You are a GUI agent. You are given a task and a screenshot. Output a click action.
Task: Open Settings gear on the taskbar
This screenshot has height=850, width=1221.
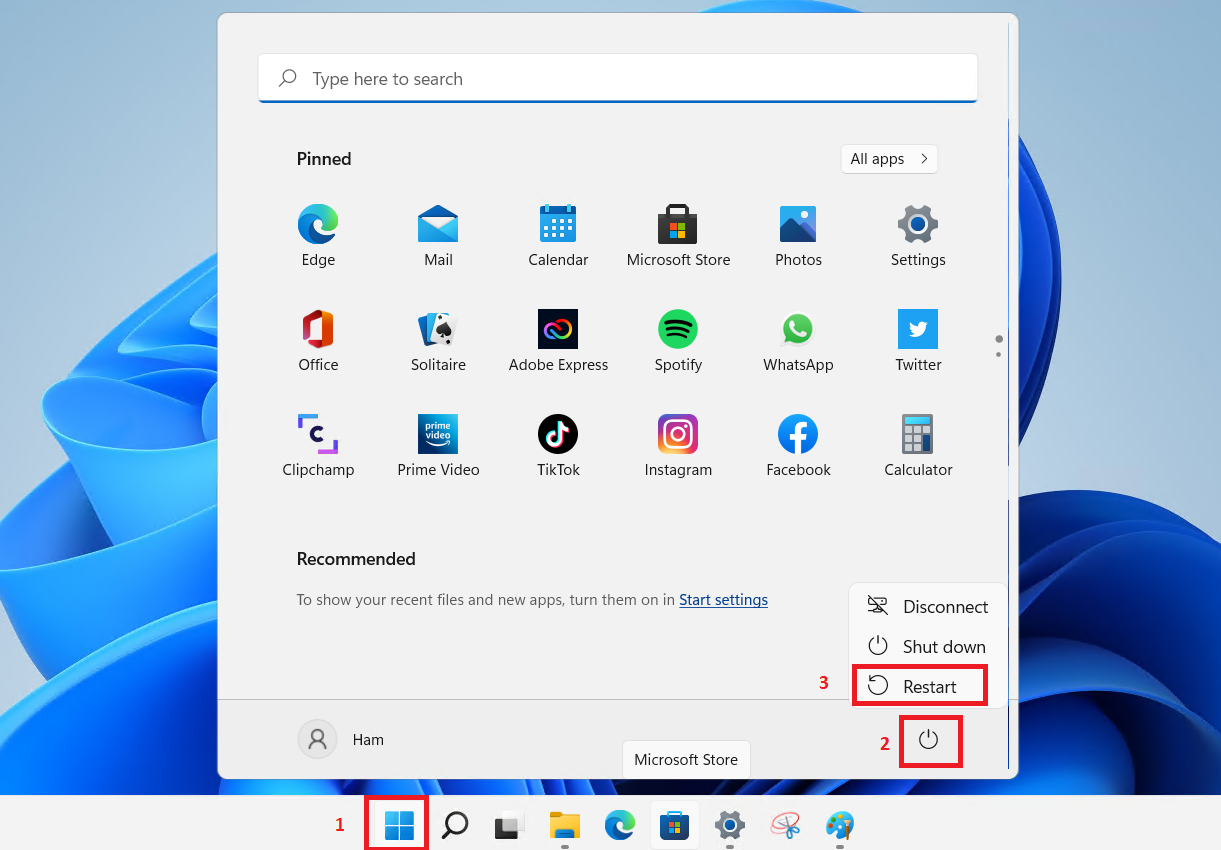730,825
